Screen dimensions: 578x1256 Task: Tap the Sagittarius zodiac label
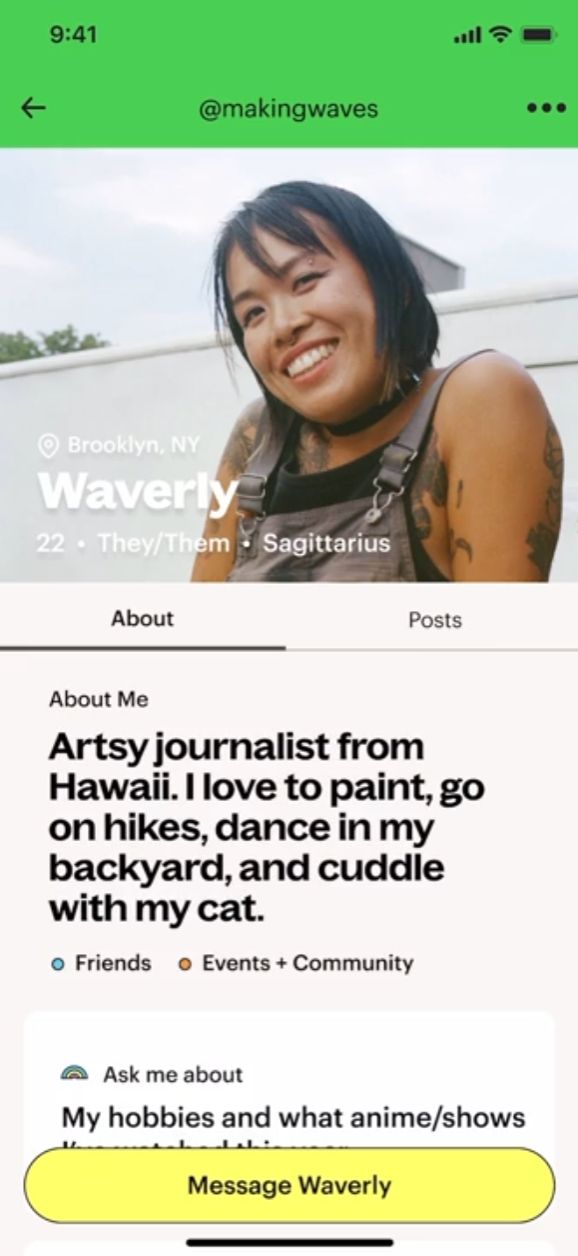326,544
